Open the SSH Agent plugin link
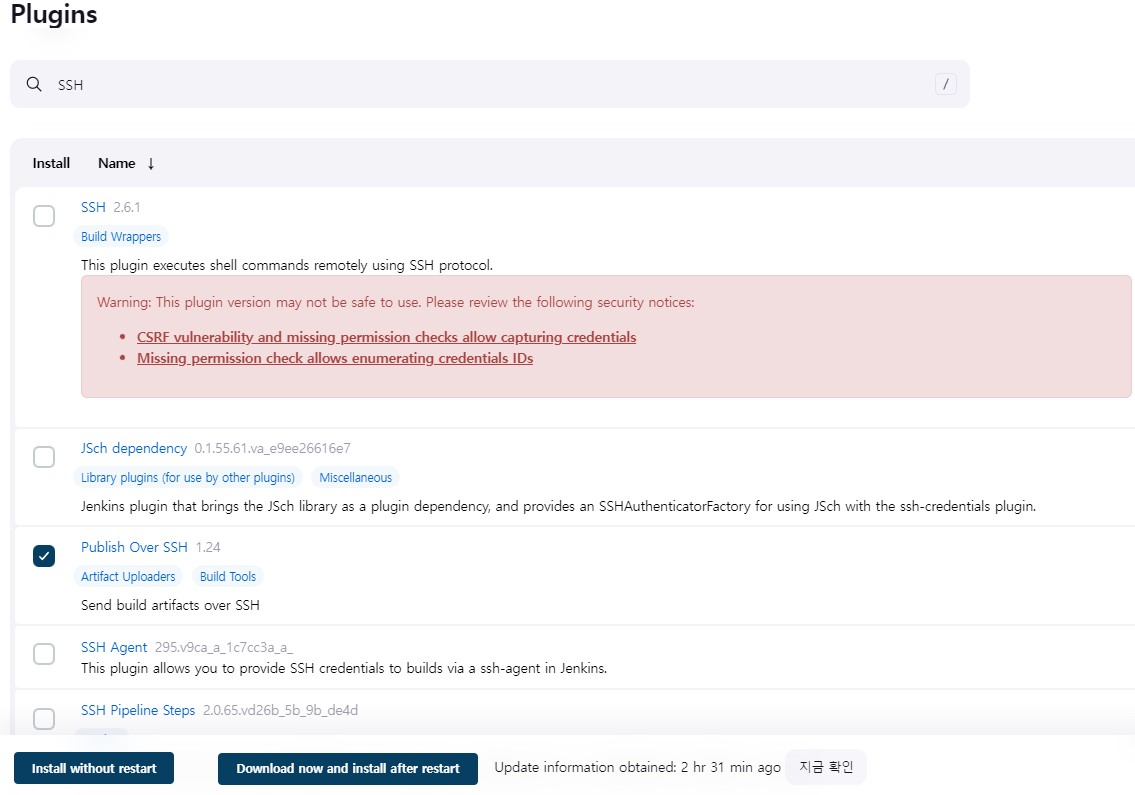 (x=114, y=647)
